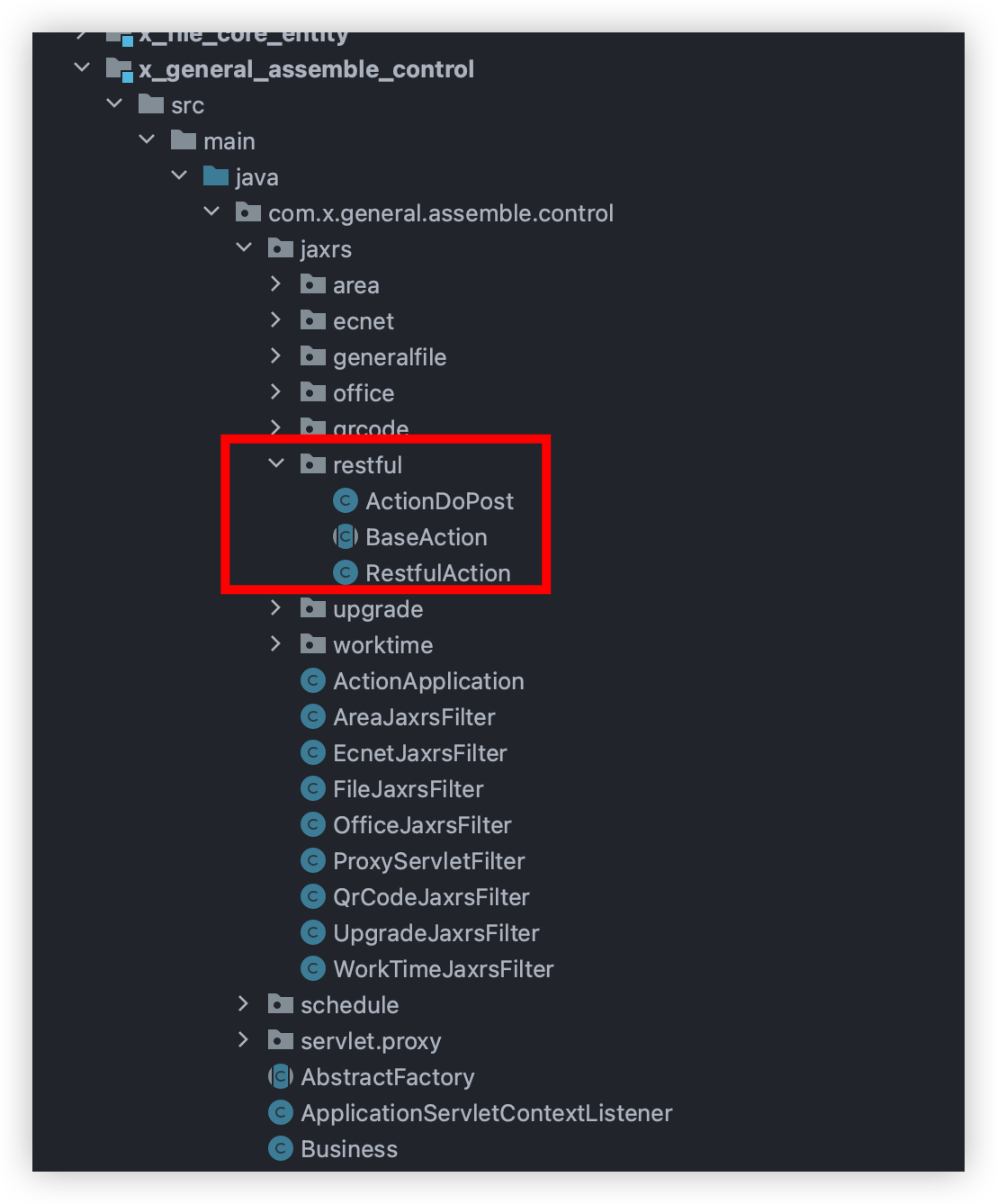The height and width of the screenshot is (1204, 997).
Task: Click the RestfulAction class icon
Action: click(x=346, y=573)
